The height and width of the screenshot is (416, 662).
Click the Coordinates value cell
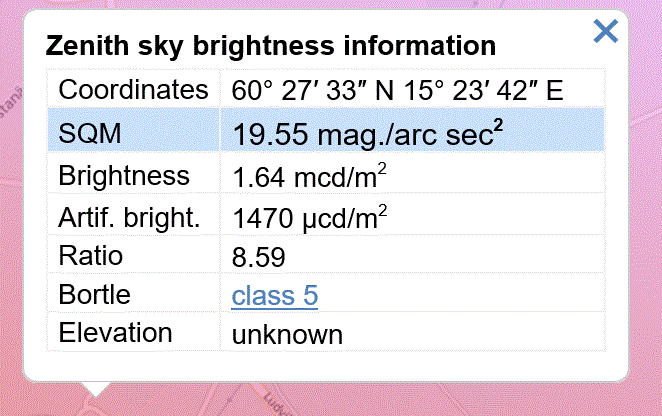tap(412, 90)
